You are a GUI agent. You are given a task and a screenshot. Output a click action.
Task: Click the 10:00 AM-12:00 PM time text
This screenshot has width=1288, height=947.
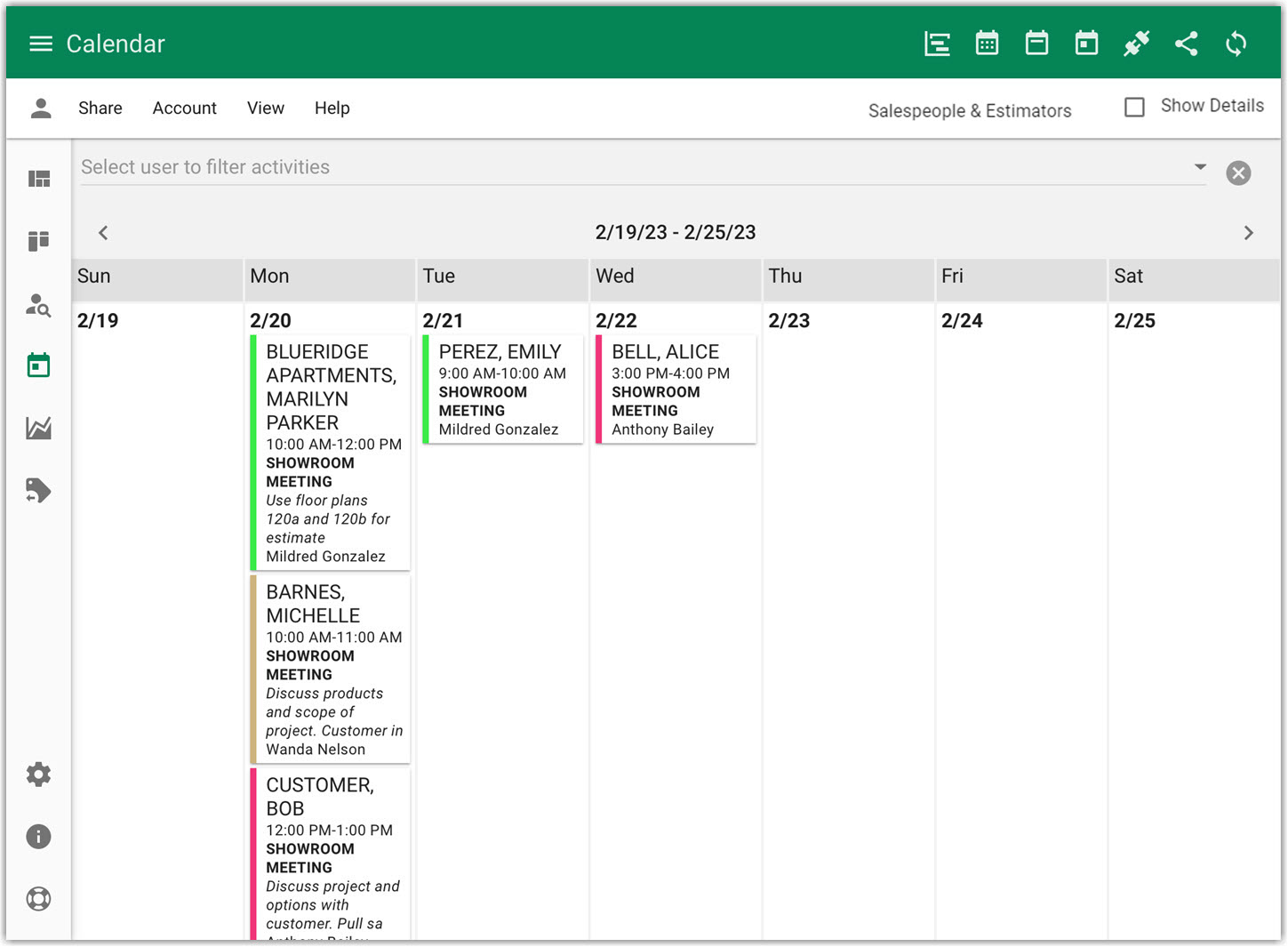pyautogui.click(x=333, y=445)
